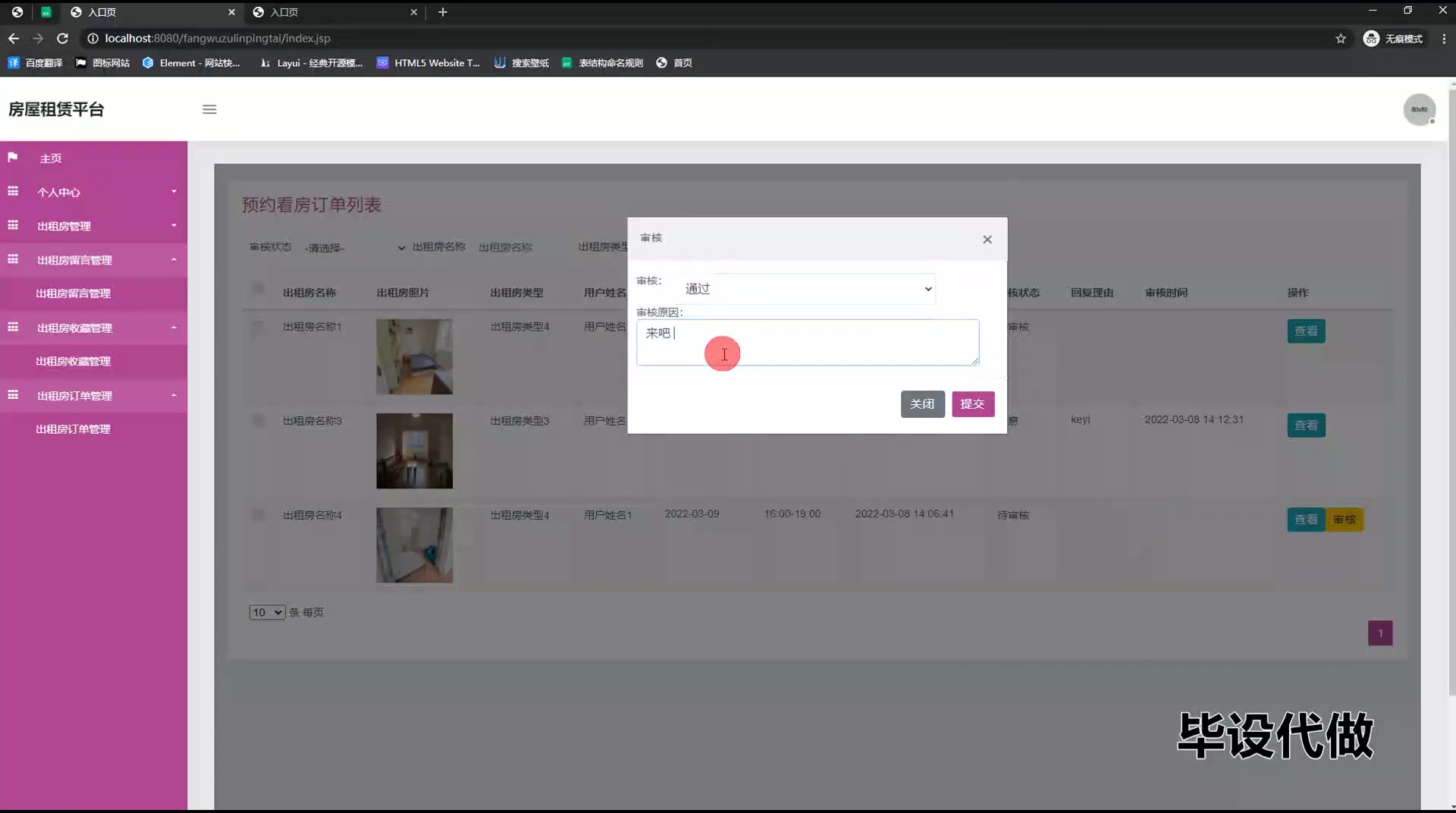This screenshot has height=813, width=1456.
Task: Open the 搜索壁纸 bookmark
Action: [522, 63]
